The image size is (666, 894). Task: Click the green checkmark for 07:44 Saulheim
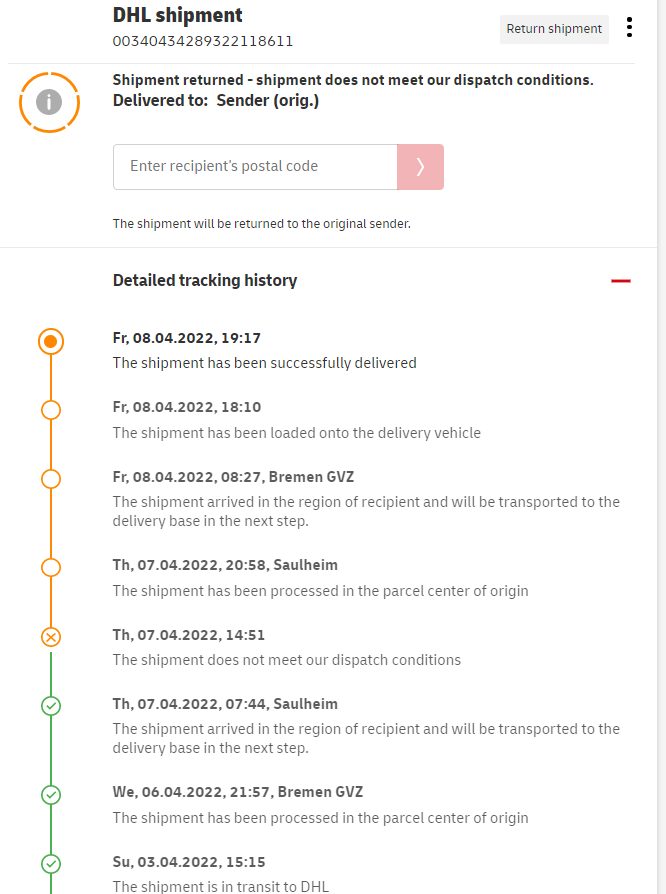[52, 706]
